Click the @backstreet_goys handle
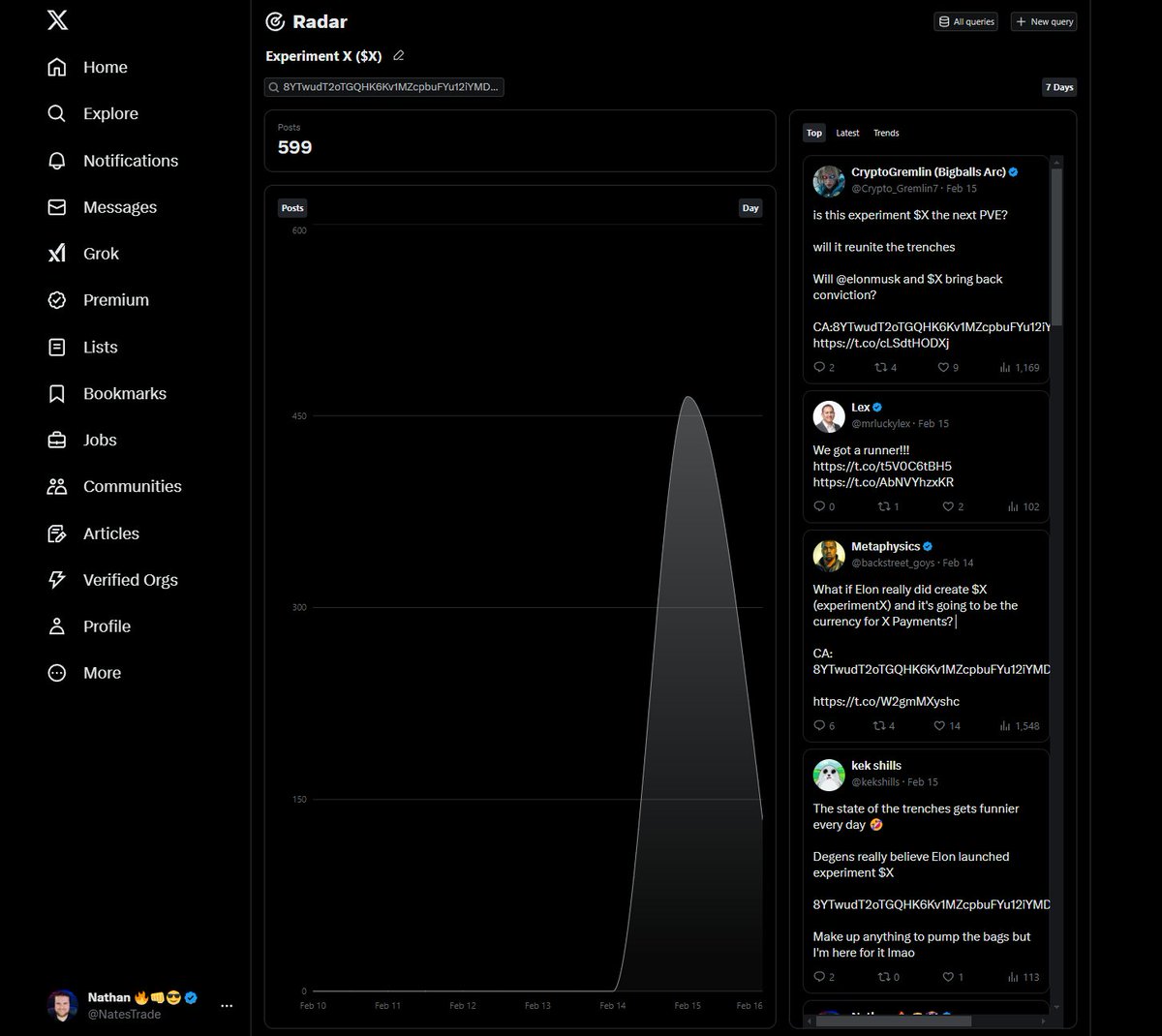This screenshot has width=1162, height=1036. 893,563
